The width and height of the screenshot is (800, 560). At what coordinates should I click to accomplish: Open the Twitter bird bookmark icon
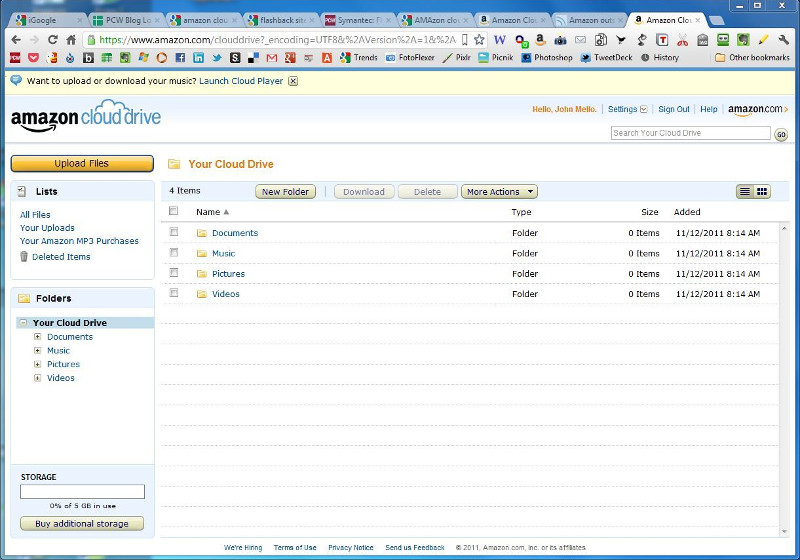pos(217,58)
